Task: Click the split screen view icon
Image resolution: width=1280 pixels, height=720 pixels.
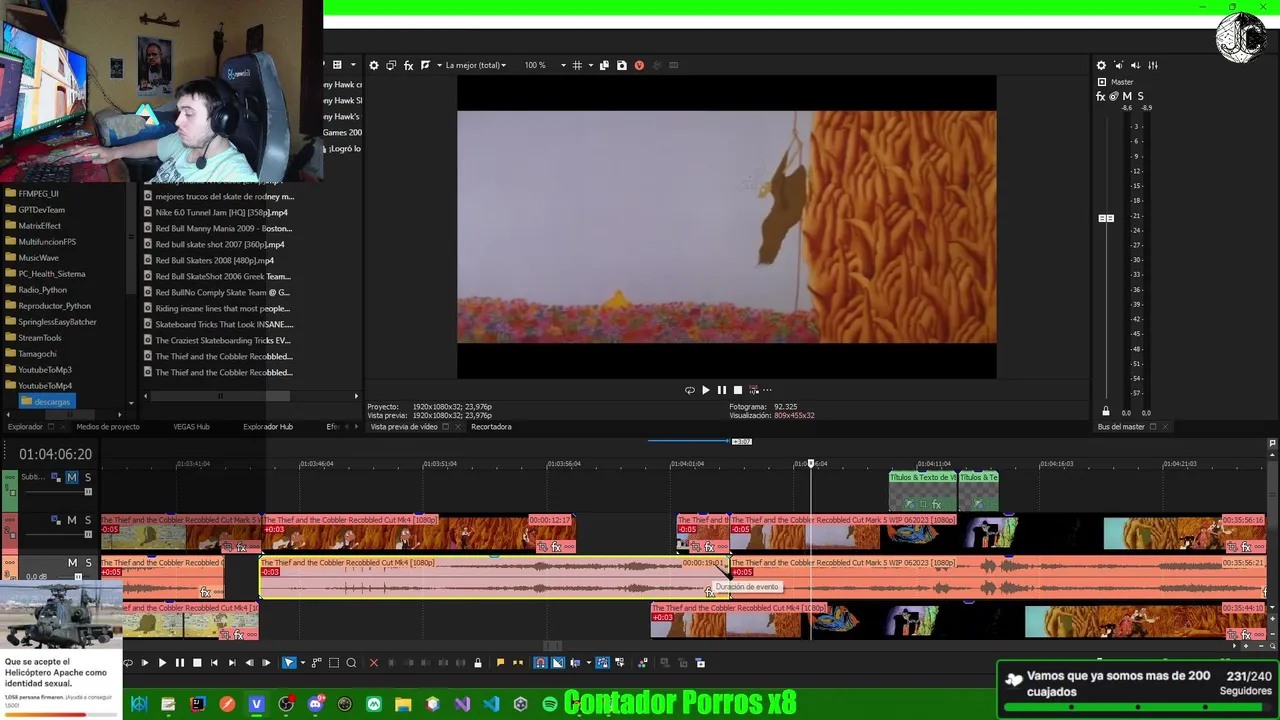Action: coord(425,65)
